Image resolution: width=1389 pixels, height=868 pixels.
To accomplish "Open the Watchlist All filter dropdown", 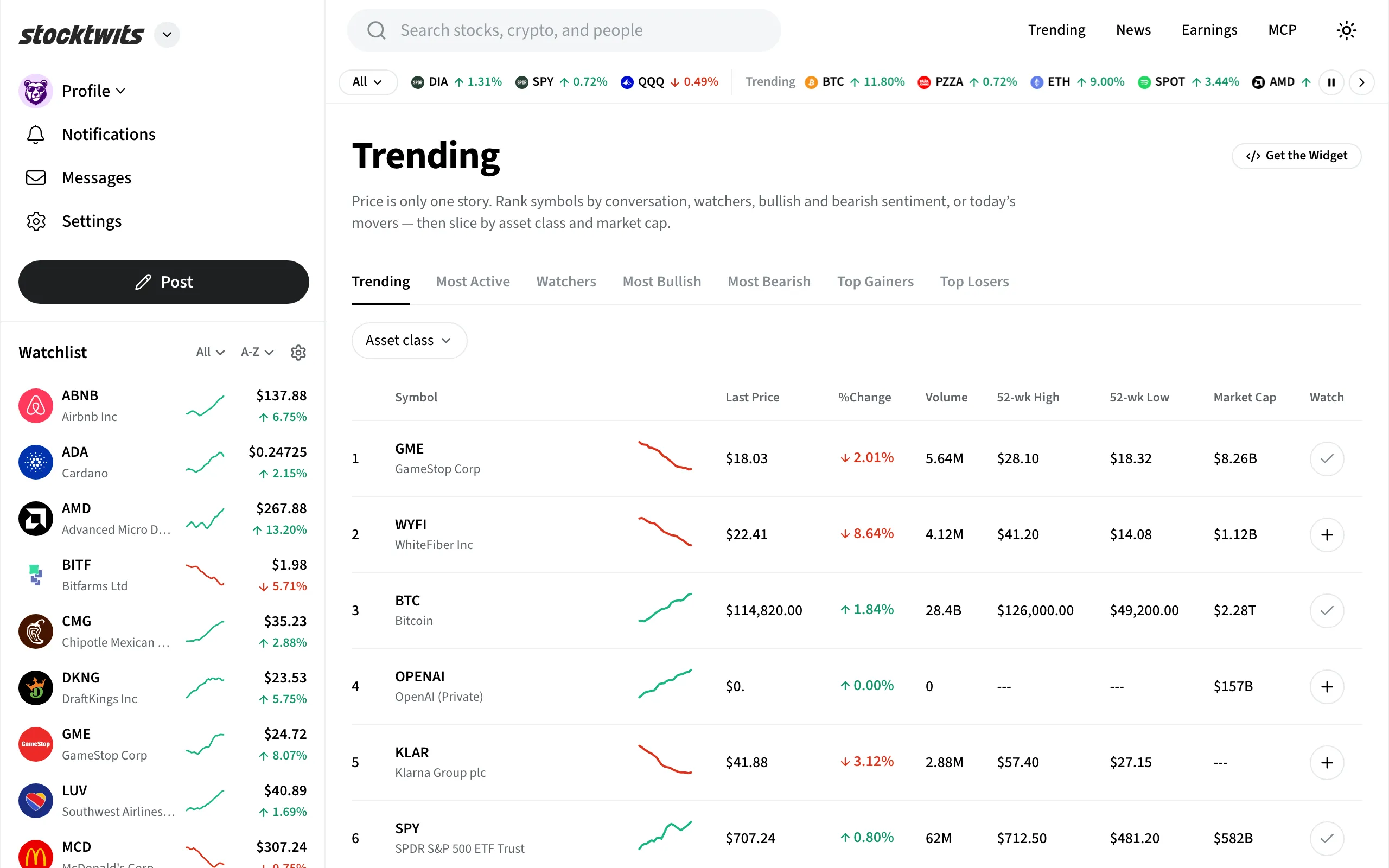I will [210, 352].
